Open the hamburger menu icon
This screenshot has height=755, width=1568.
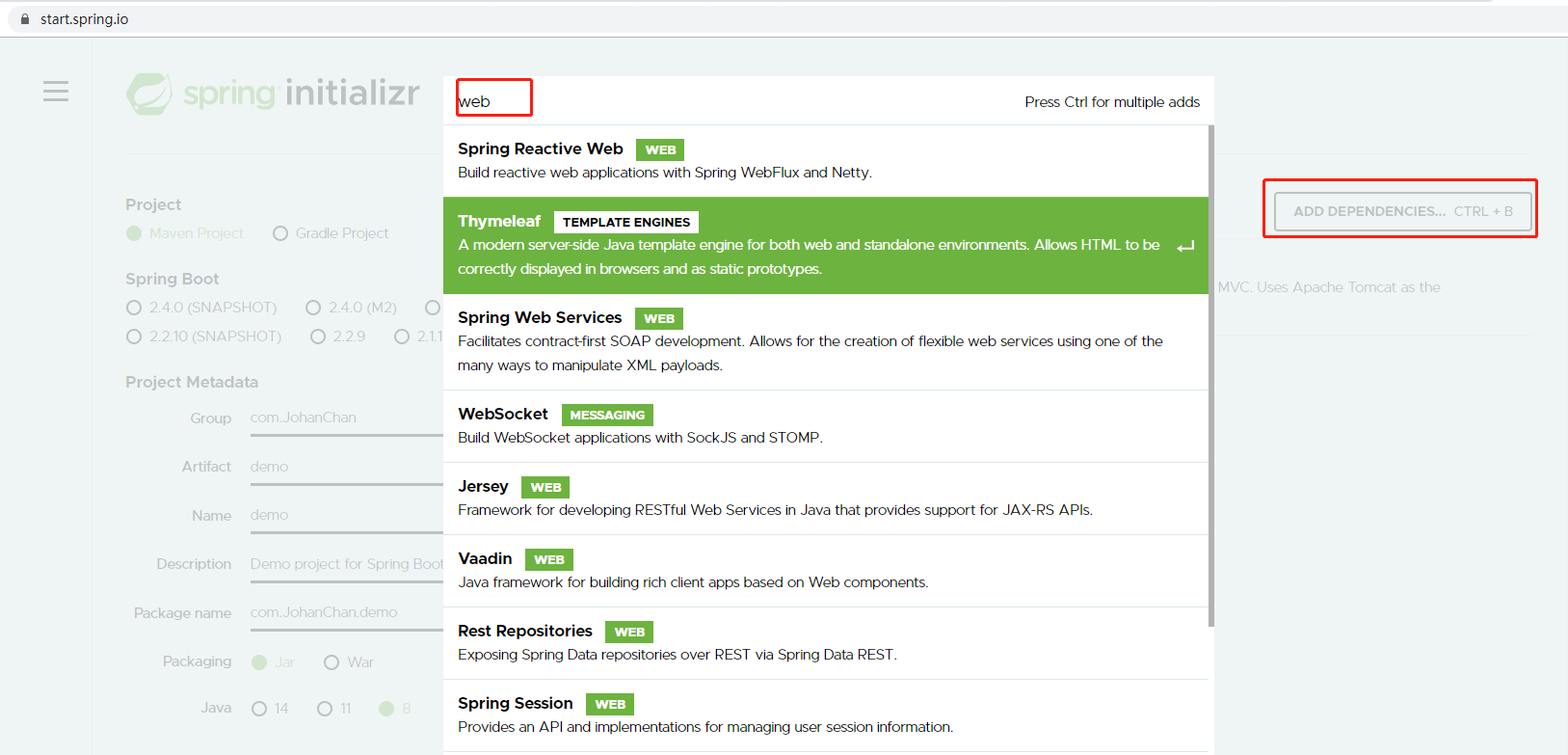[56, 91]
